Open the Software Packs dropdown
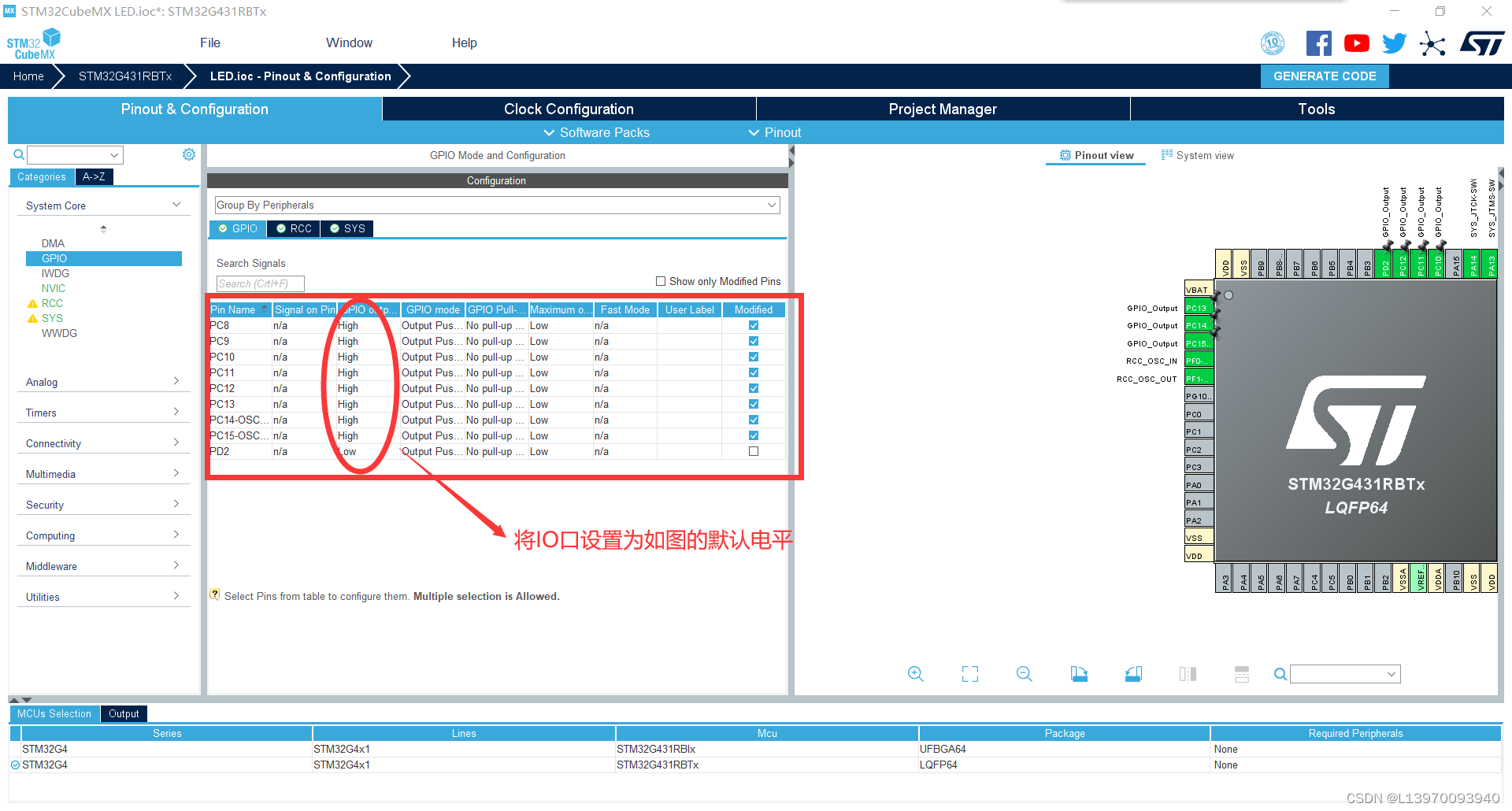The width and height of the screenshot is (1512, 811). 597,132
